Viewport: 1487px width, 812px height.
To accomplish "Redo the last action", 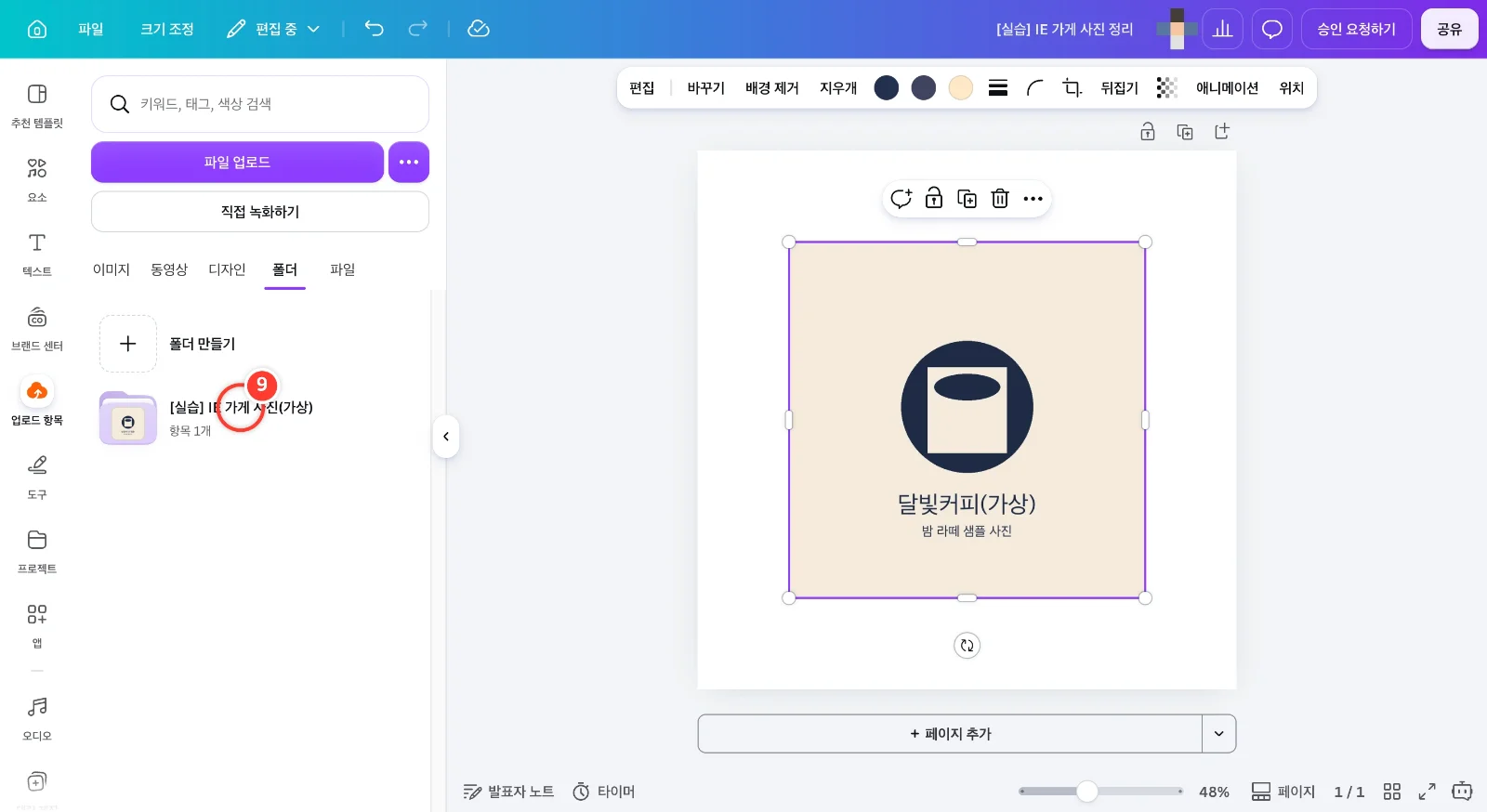I will click(418, 29).
